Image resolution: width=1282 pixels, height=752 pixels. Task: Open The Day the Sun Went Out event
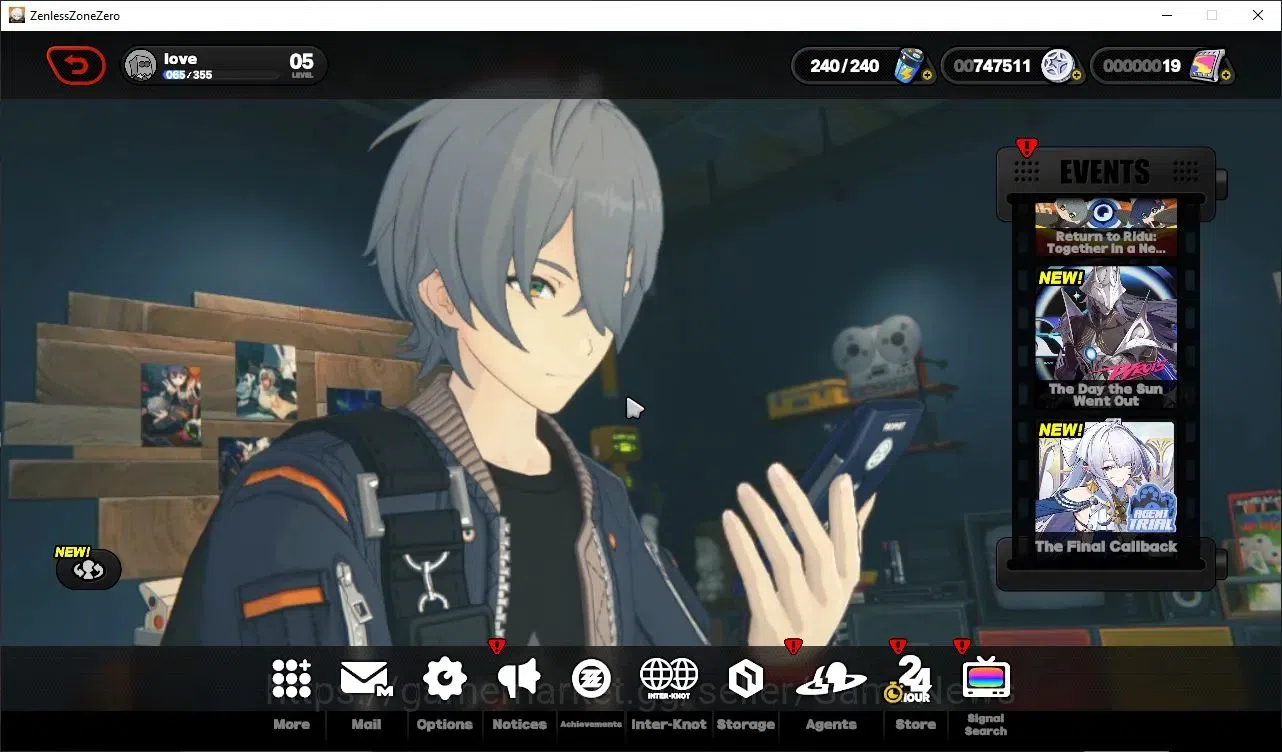[1106, 337]
